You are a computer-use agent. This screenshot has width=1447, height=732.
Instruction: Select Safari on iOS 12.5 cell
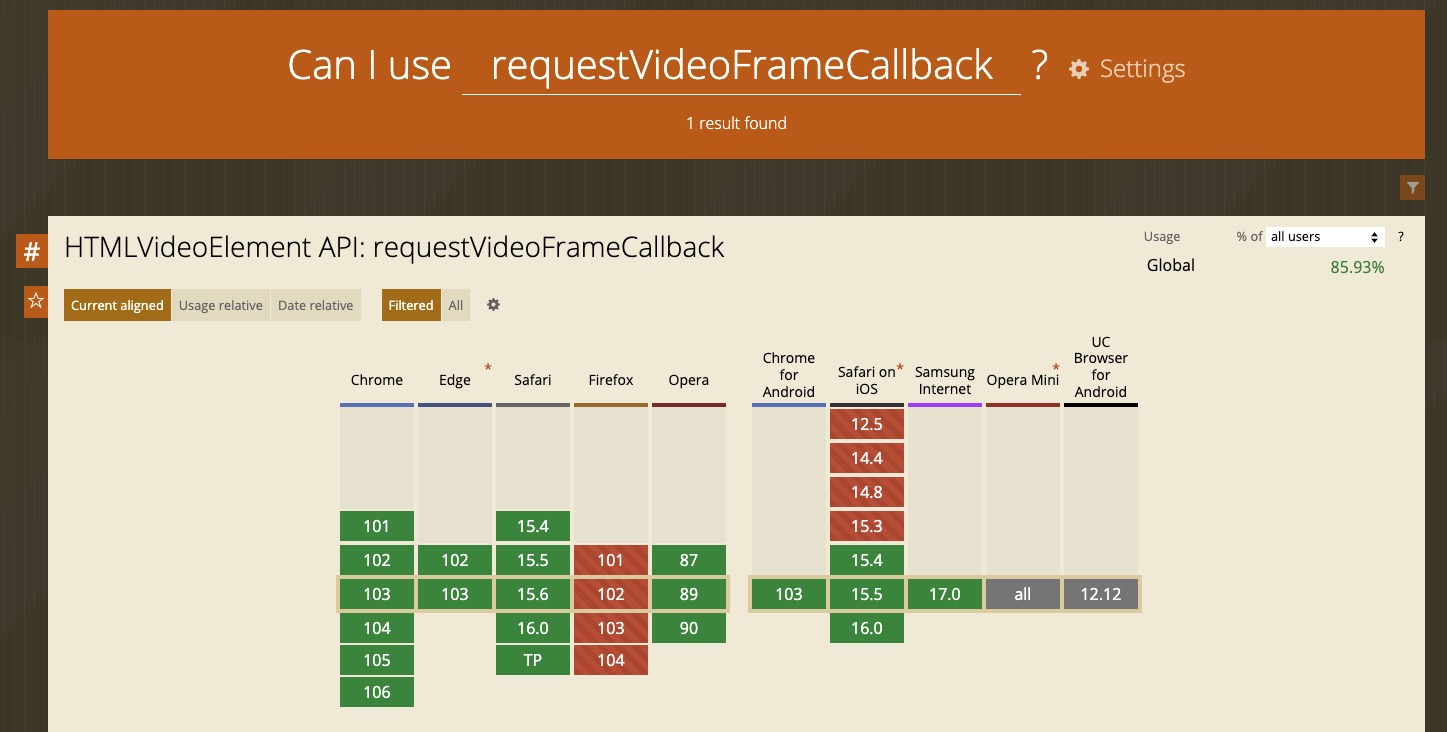867,424
